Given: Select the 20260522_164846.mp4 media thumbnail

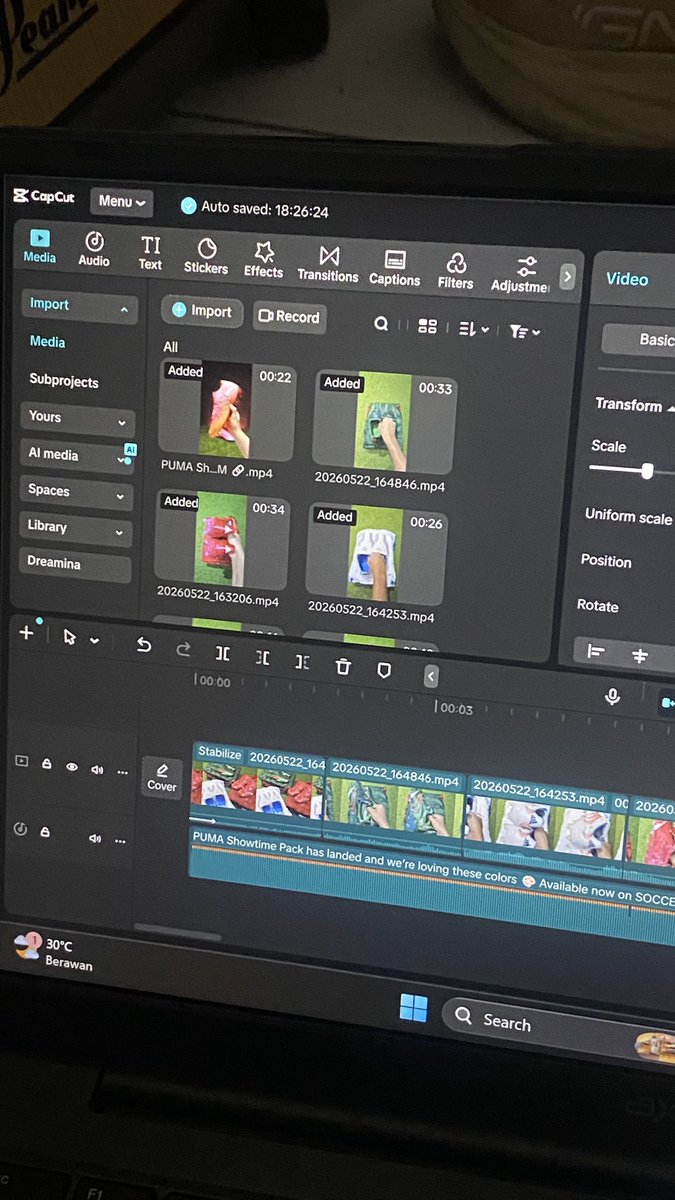Looking at the screenshot, I should pos(385,421).
